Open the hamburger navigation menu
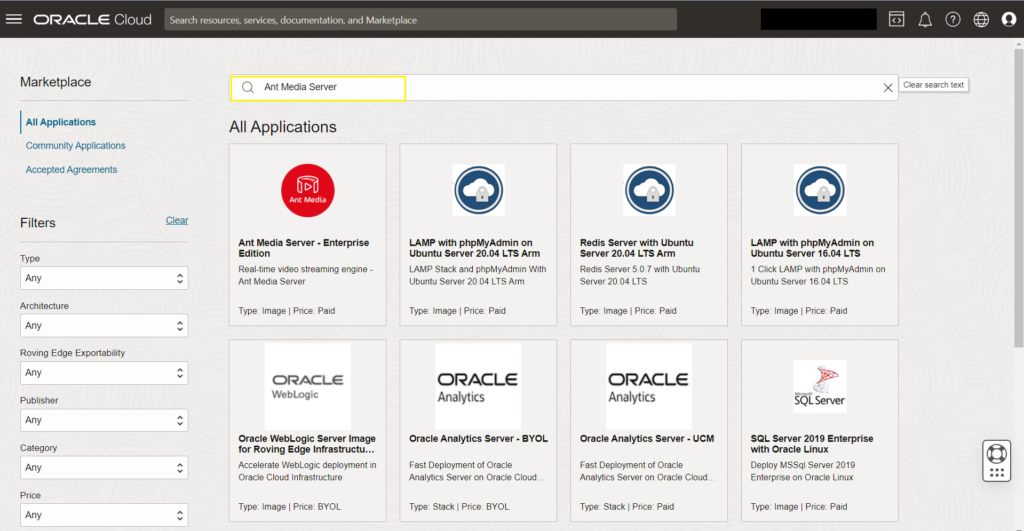This screenshot has width=1024, height=531. 14,19
